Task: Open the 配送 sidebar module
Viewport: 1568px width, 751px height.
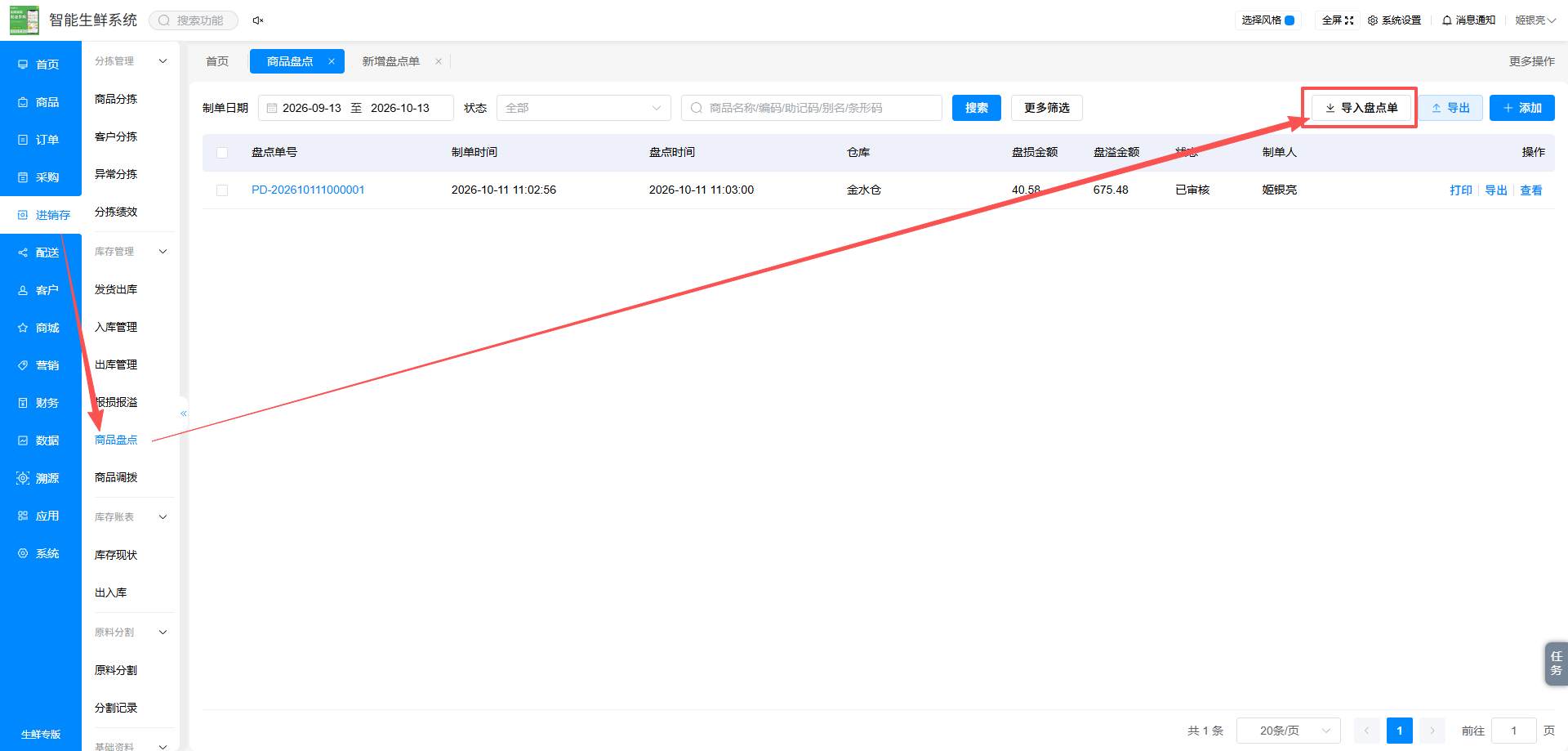Action: (x=40, y=253)
